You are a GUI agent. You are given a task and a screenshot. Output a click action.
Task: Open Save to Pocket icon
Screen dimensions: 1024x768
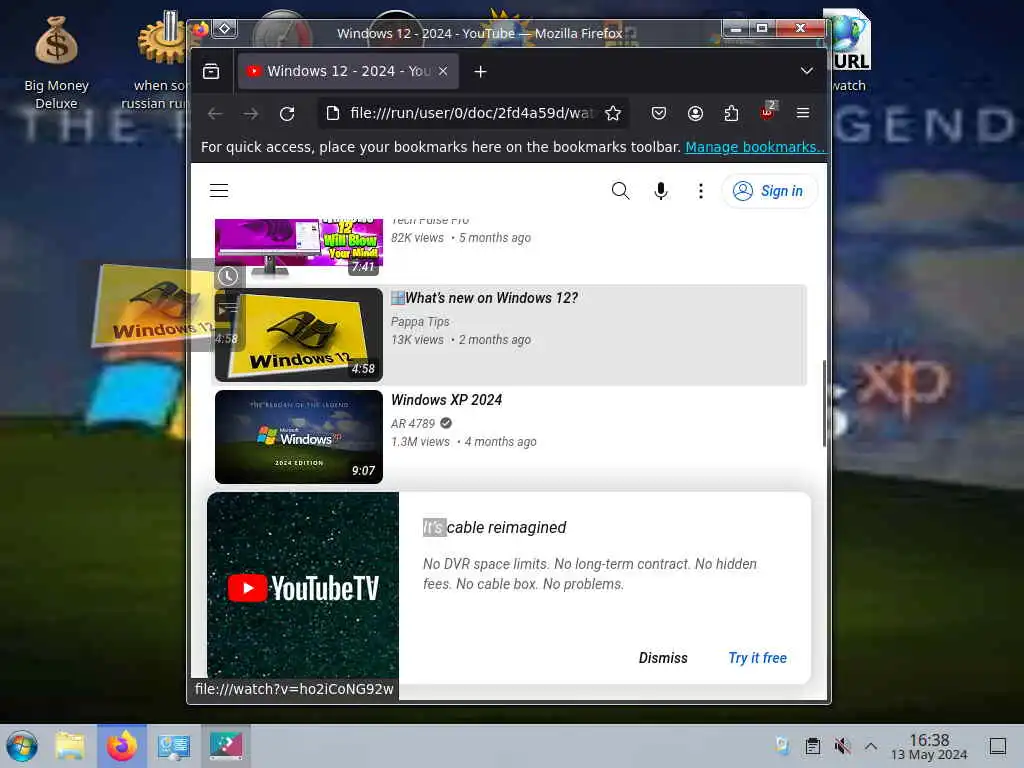tap(659, 114)
